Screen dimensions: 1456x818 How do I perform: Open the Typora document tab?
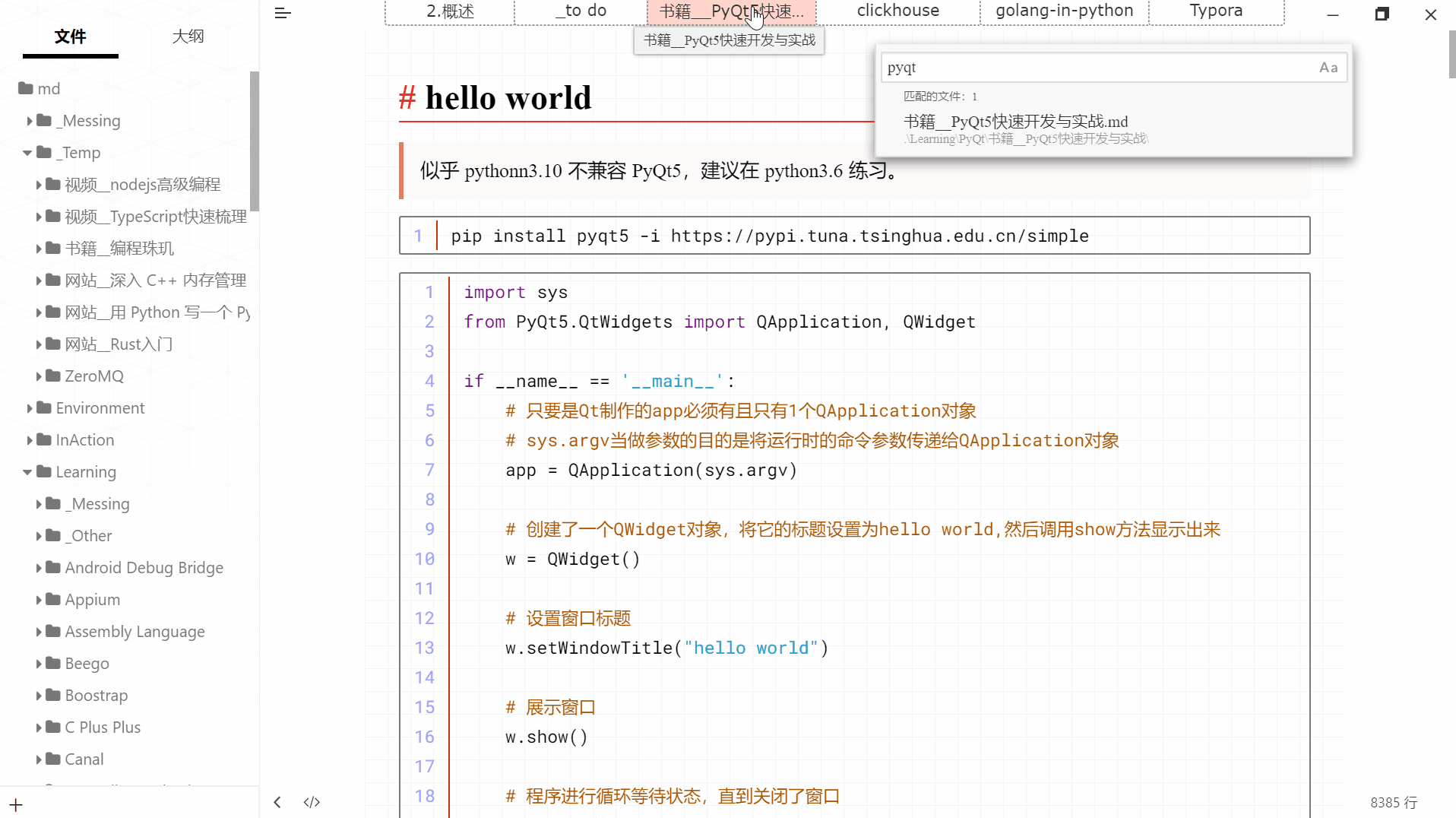(1216, 11)
